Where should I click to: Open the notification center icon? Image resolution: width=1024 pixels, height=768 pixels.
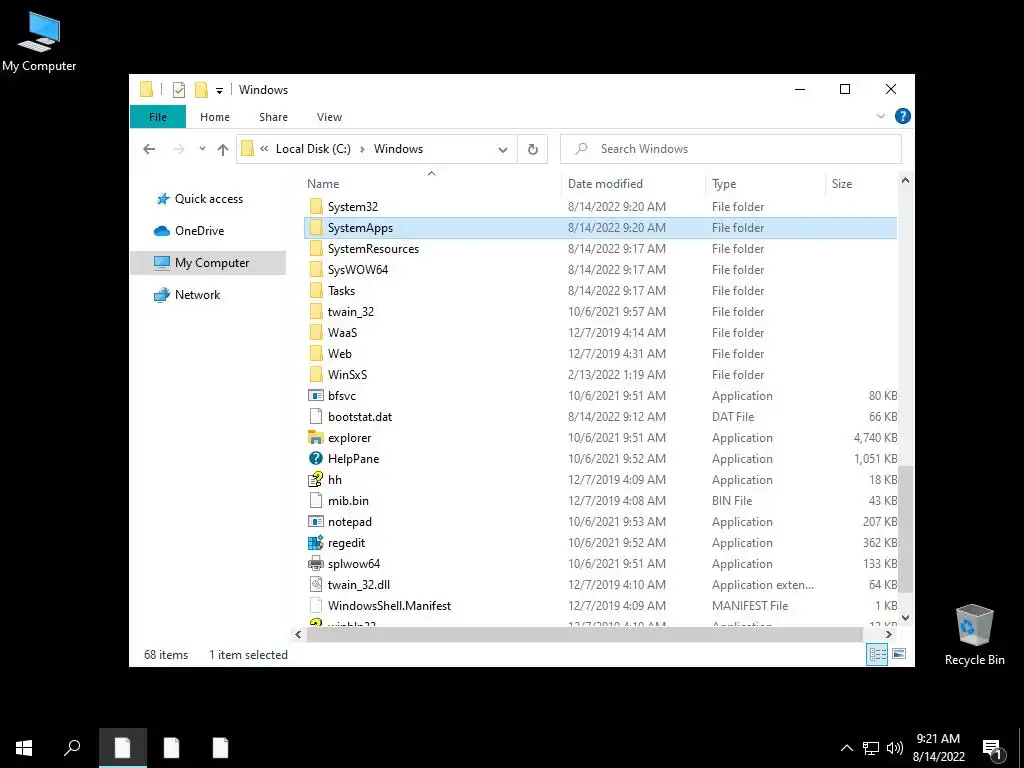pyautogui.click(x=992, y=749)
